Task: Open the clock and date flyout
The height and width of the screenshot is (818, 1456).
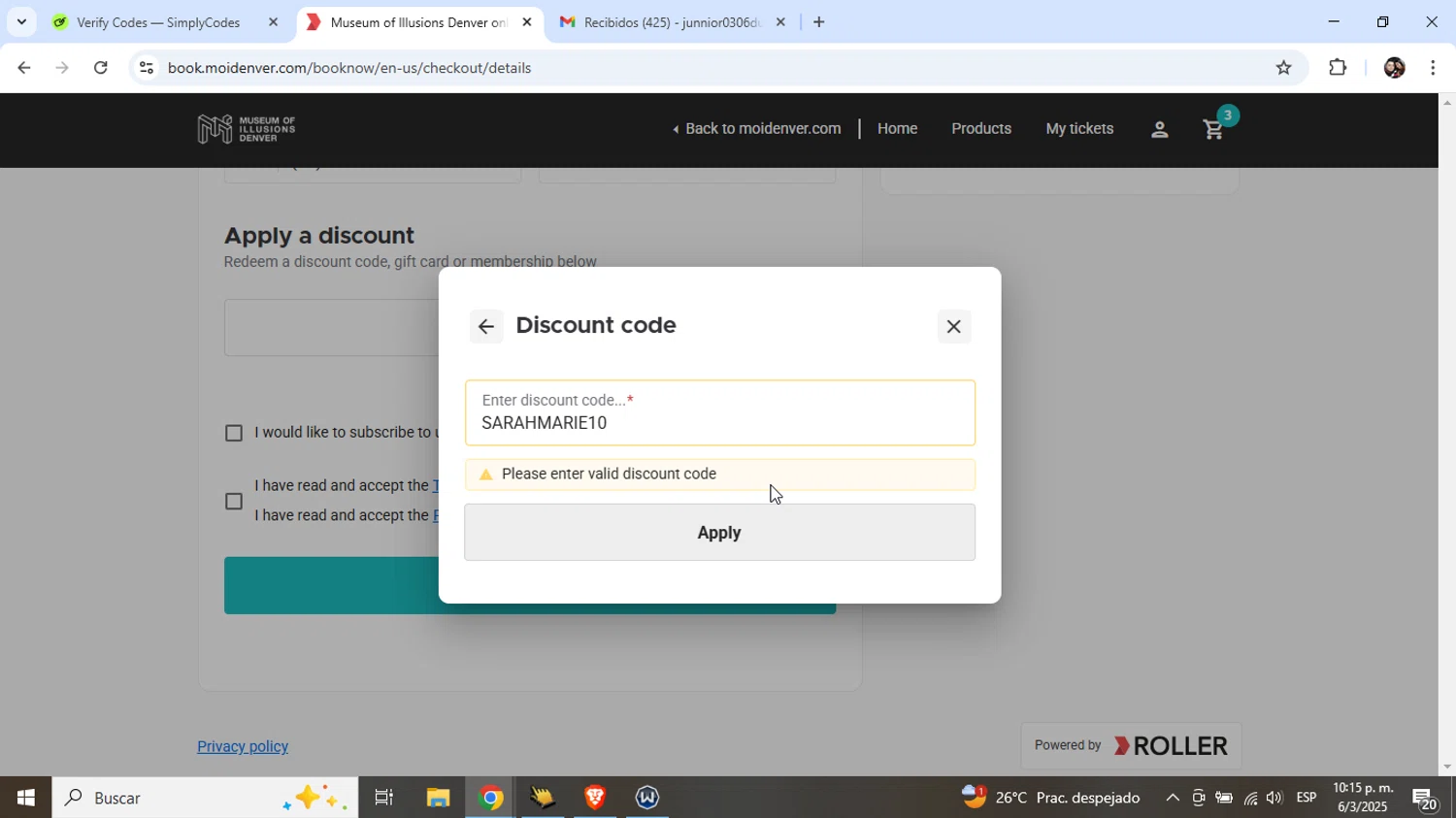Action: (1364, 798)
